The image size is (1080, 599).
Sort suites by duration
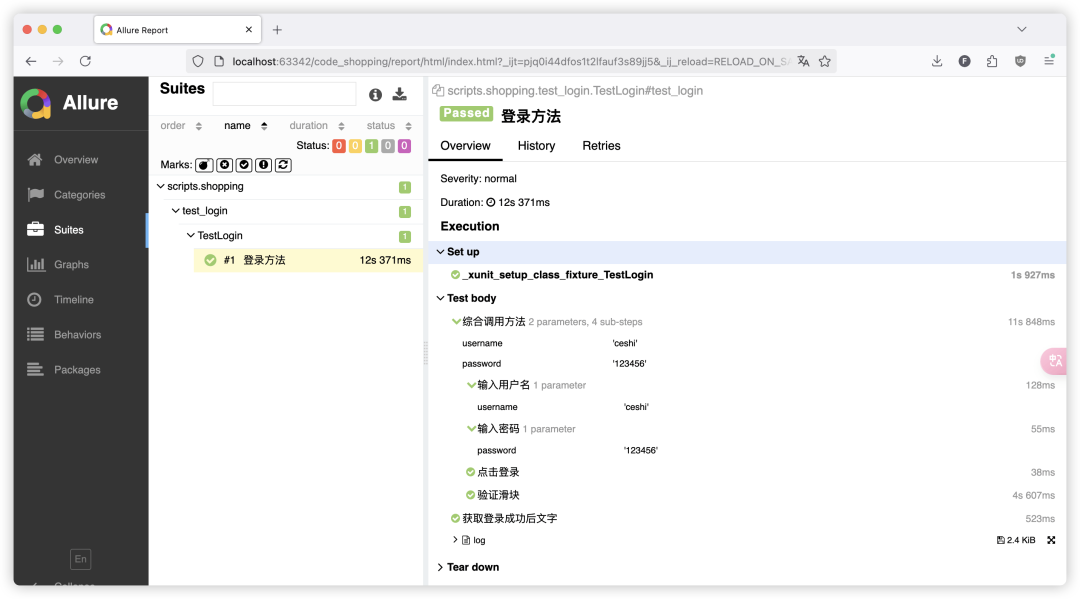click(x=317, y=125)
